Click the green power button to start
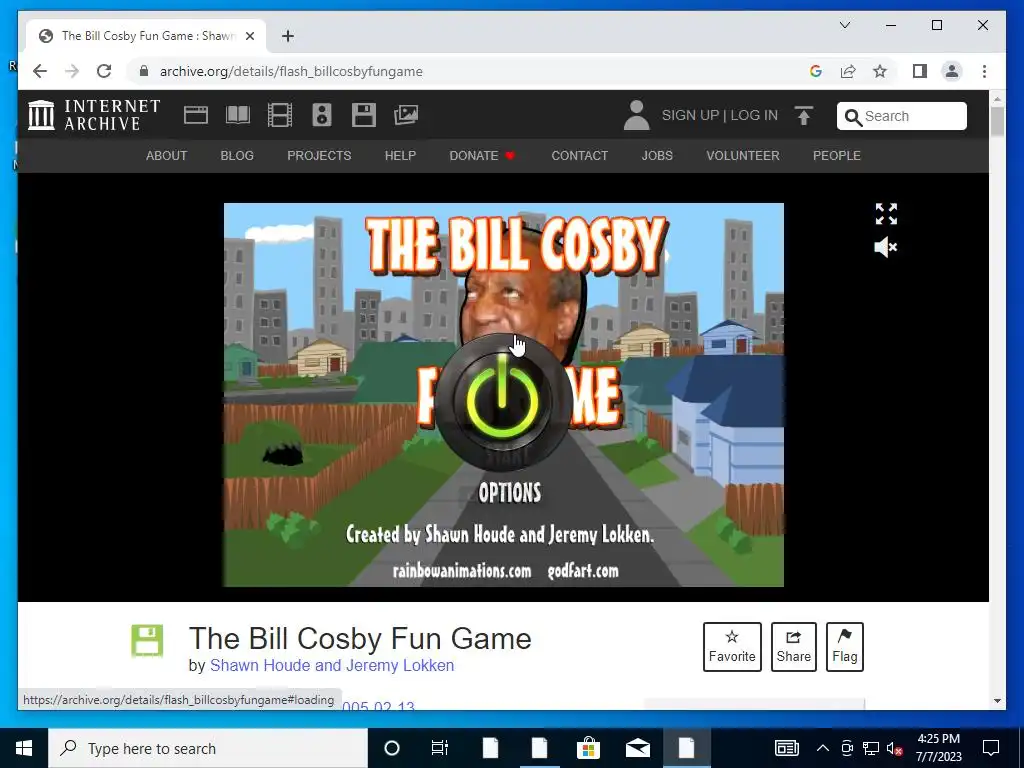The height and width of the screenshot is (768, 1024). [502, 401]
